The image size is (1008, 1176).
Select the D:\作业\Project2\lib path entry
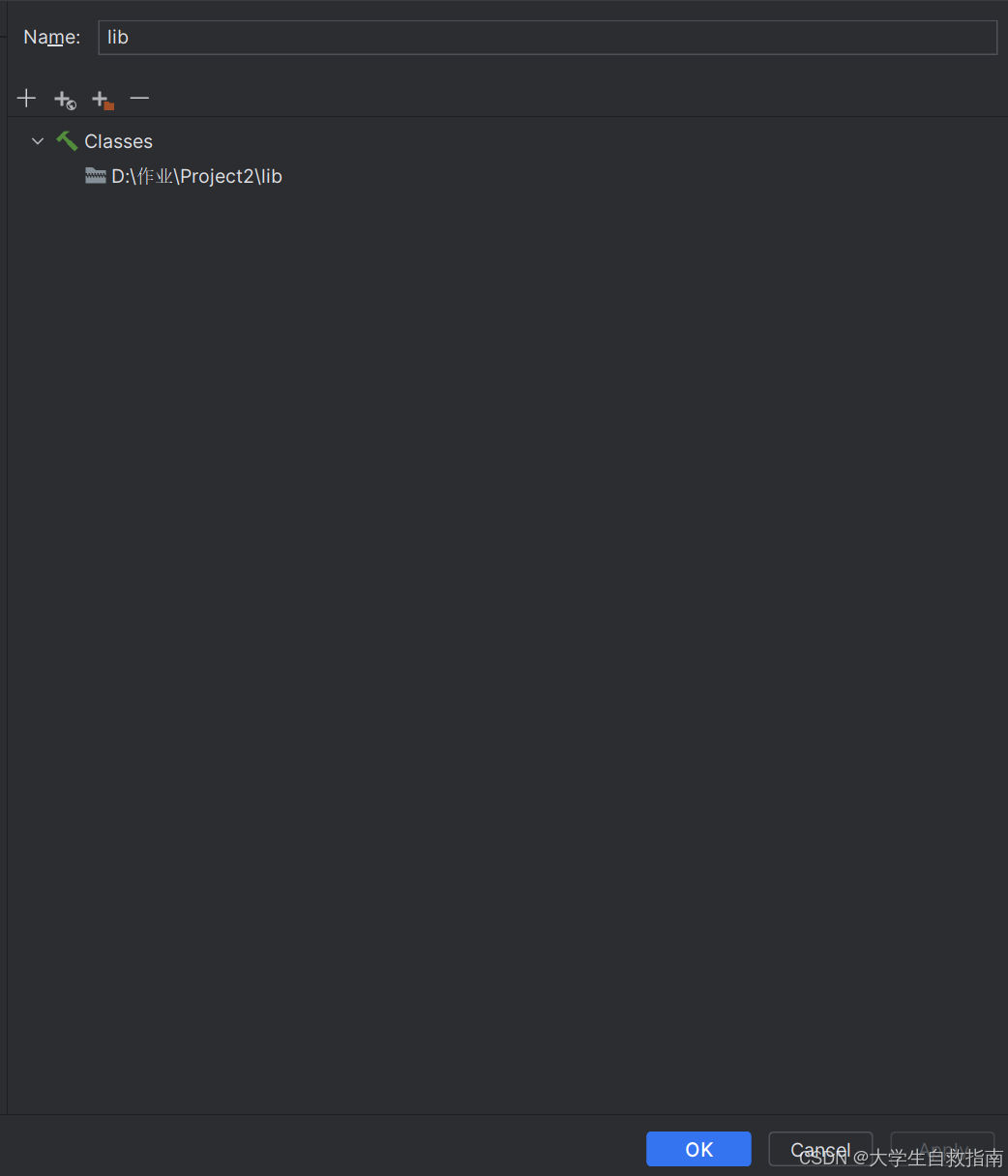(196, 176)
